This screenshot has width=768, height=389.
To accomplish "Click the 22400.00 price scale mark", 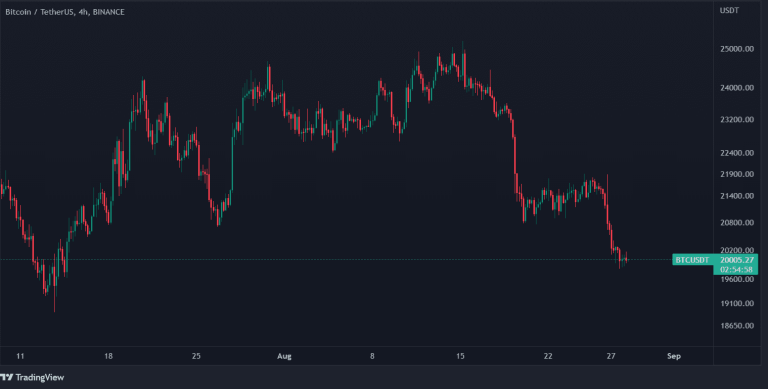I will point(737,153).
